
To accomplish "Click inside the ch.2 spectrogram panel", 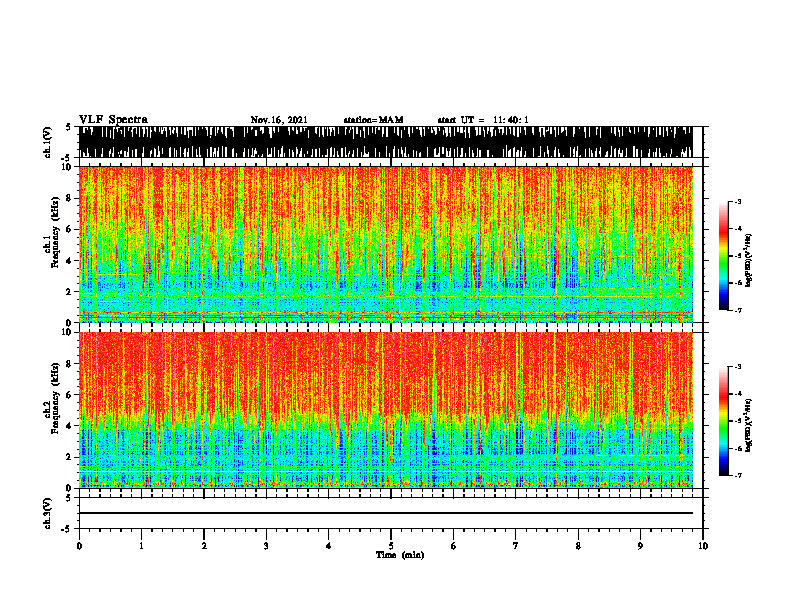I will pos(386,410).
